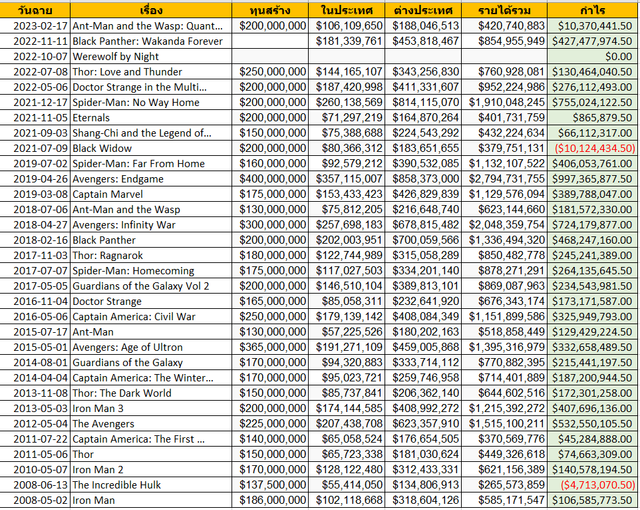Select the Werewolf by Night title cell
The image size is (640, 510).
(x=151, y=56)
